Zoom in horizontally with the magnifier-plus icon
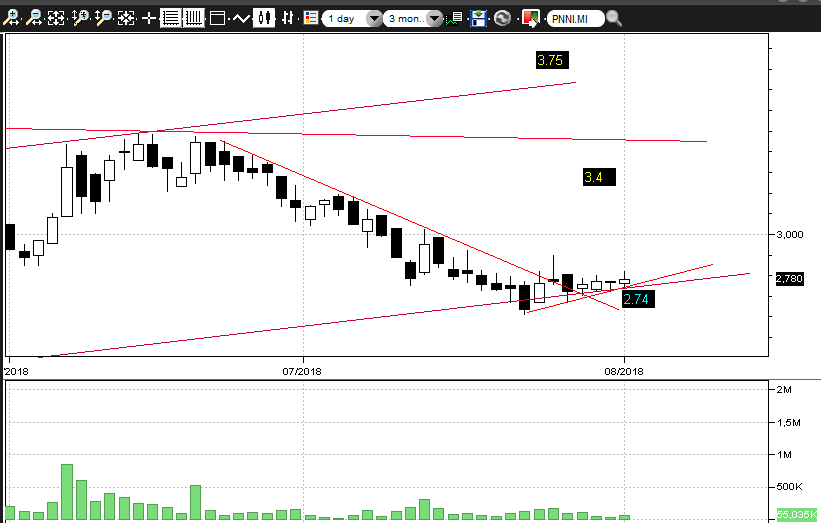 tap(11, 18)
